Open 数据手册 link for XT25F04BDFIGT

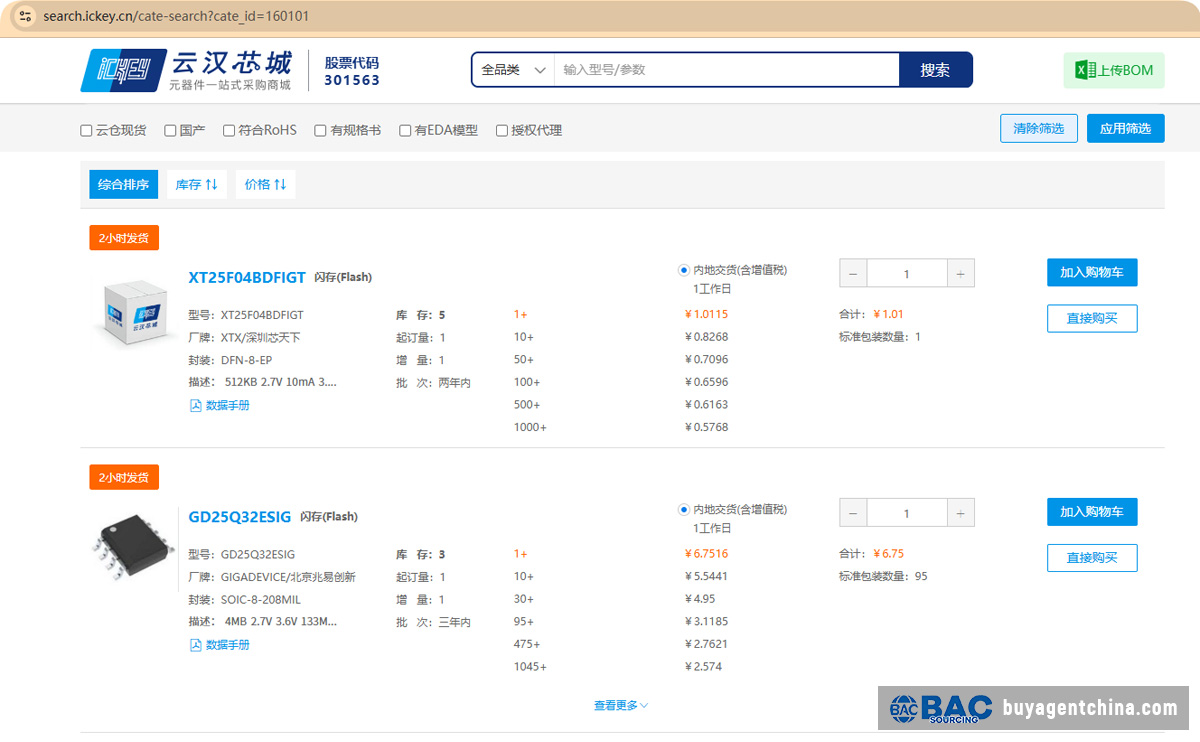pyautogui.click(x=228, y=405)
